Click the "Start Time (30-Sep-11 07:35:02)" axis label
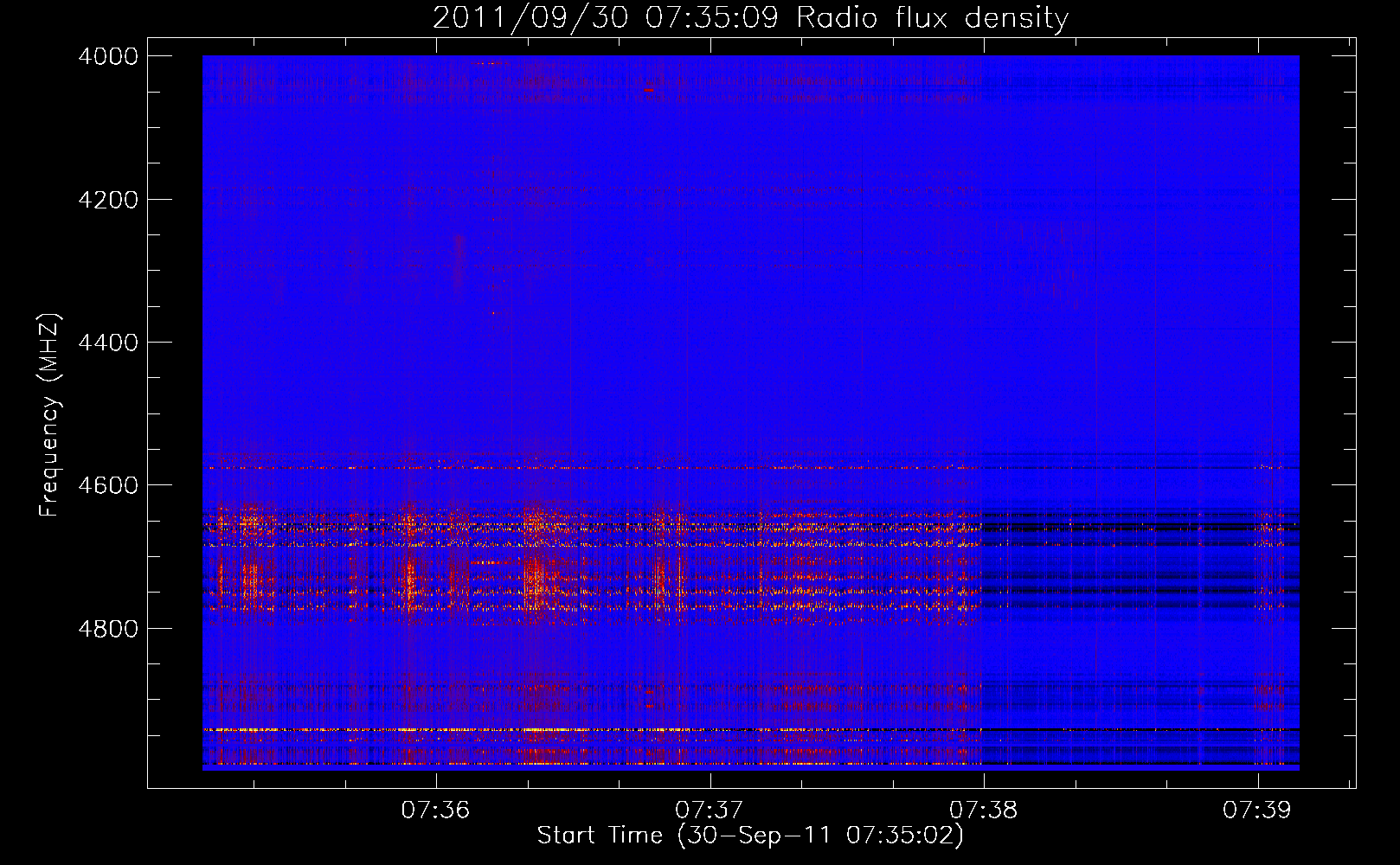Image resolution: width=1400 pixels, height=865 pixels. click(749, 836)
